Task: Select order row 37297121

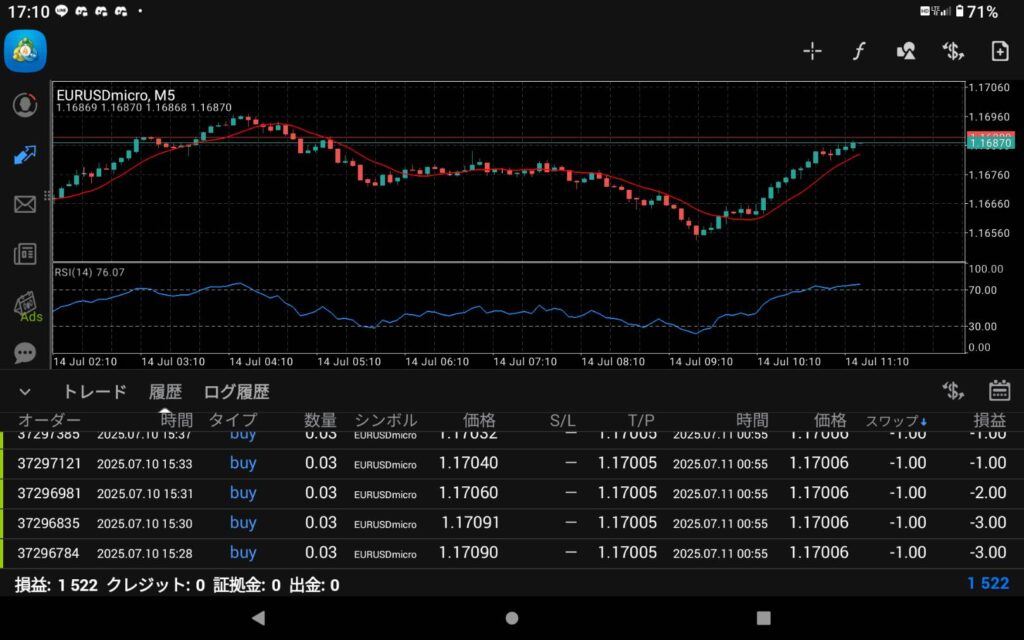Action: [512, 464]
